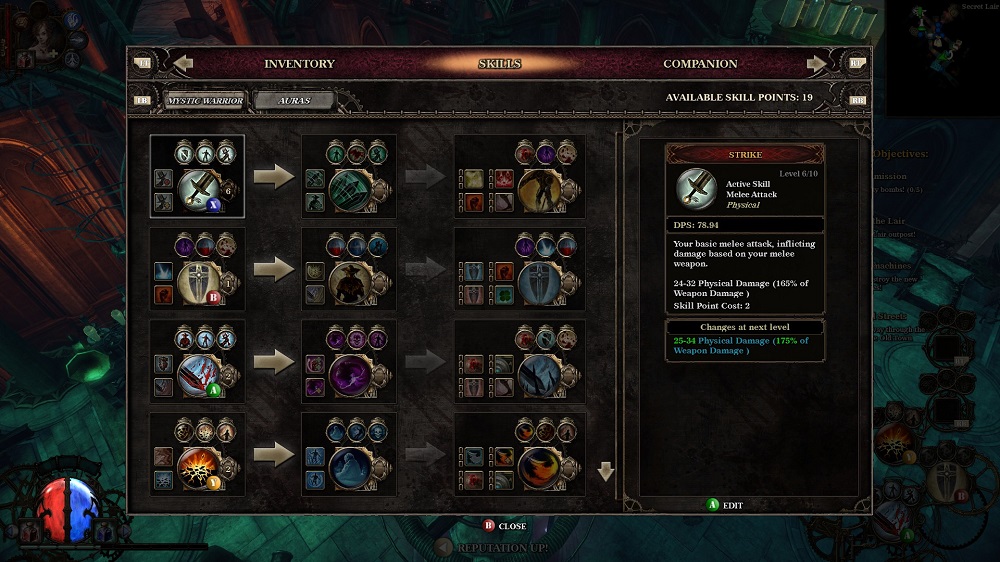Open the Inventory tab
Image resolution: width=1000 pixels, height=562 pixels.
click(299, 64)
